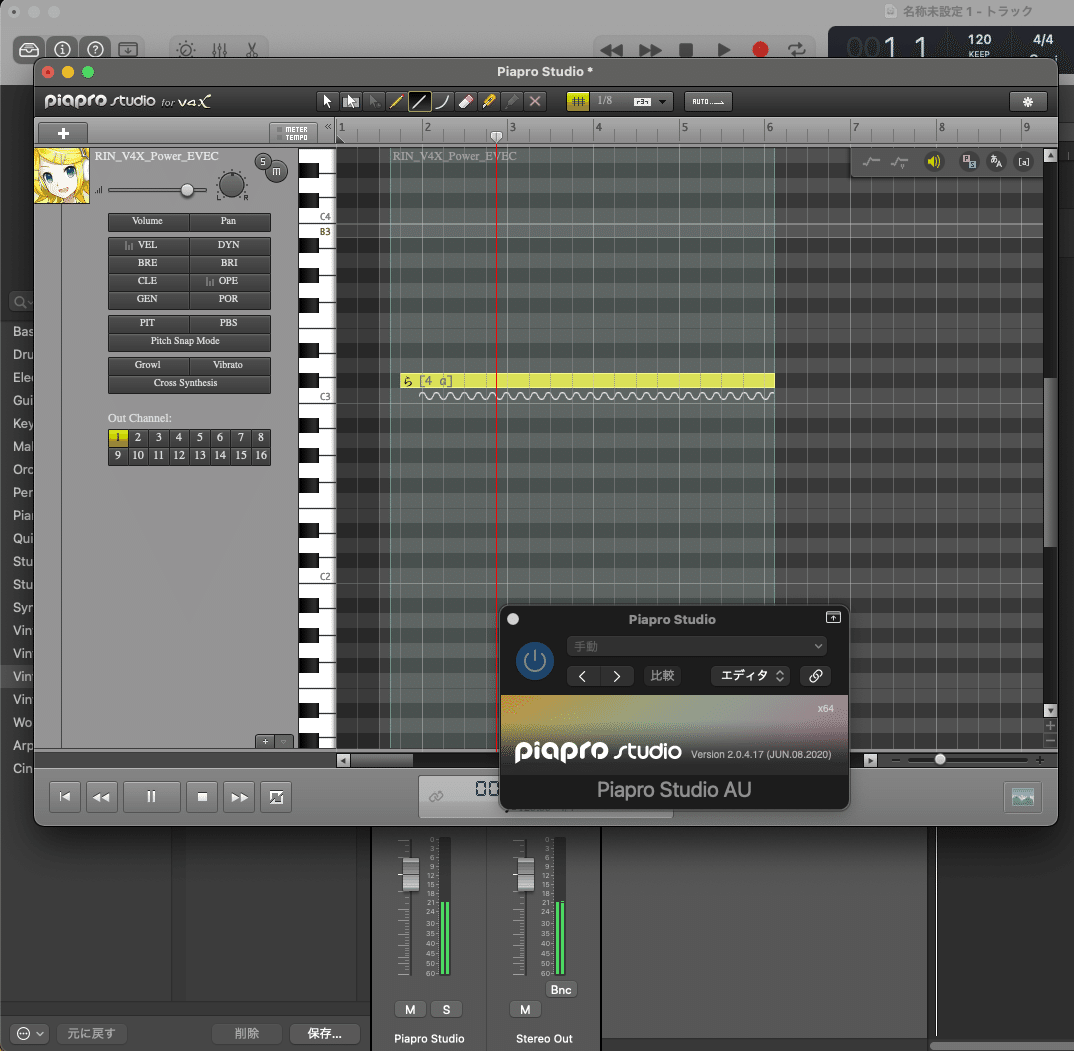Go to start in Piapro transport
The image size is (1074, 1051).
click(65, 797)
